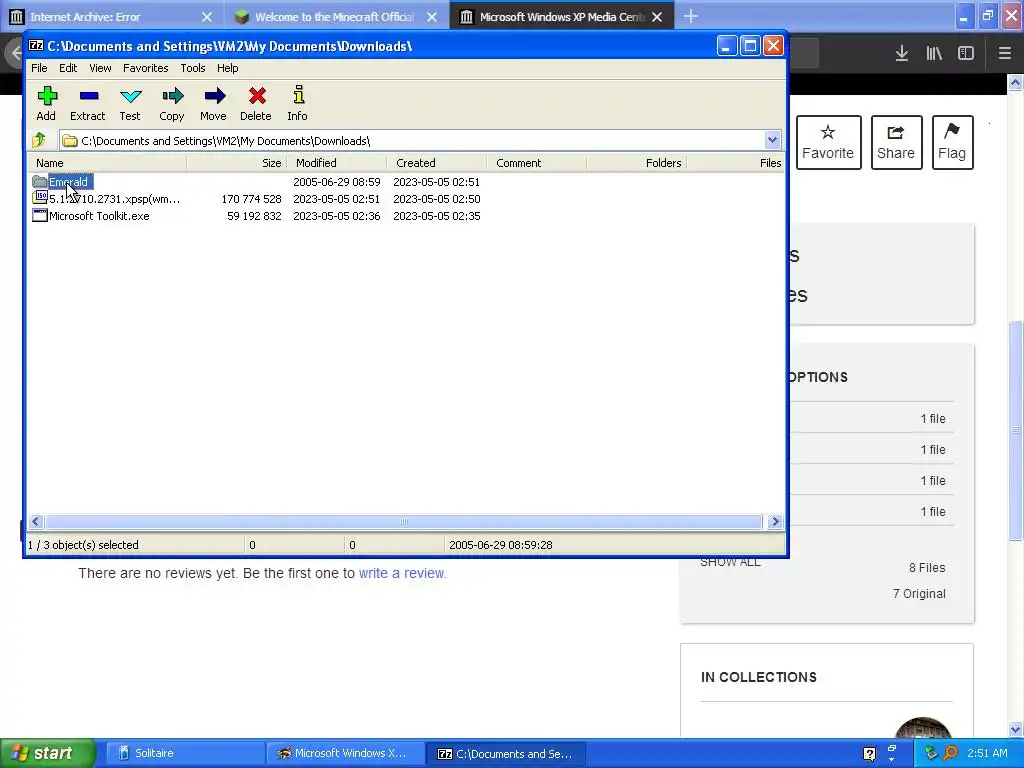The image size is (1024, 768).
Task: Click the browser page scrollbar up arrow
Action: pyautogui.click(x=1015, y=82)
